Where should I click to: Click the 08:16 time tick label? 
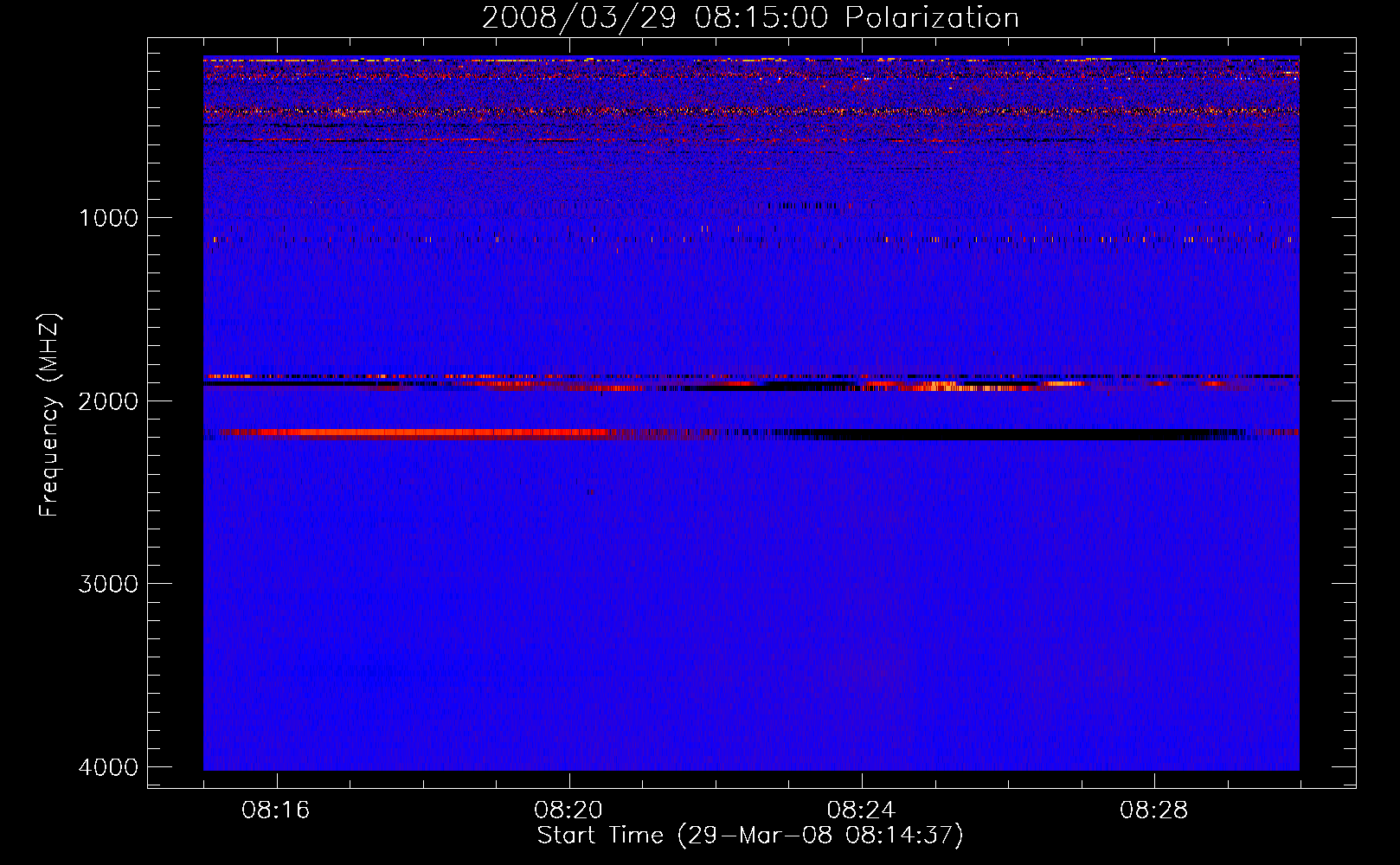click(x=277, y=811)
